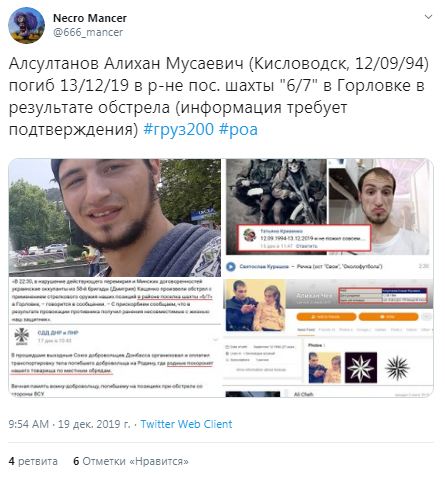Open Twitter Web Client source link

(186, 424)
